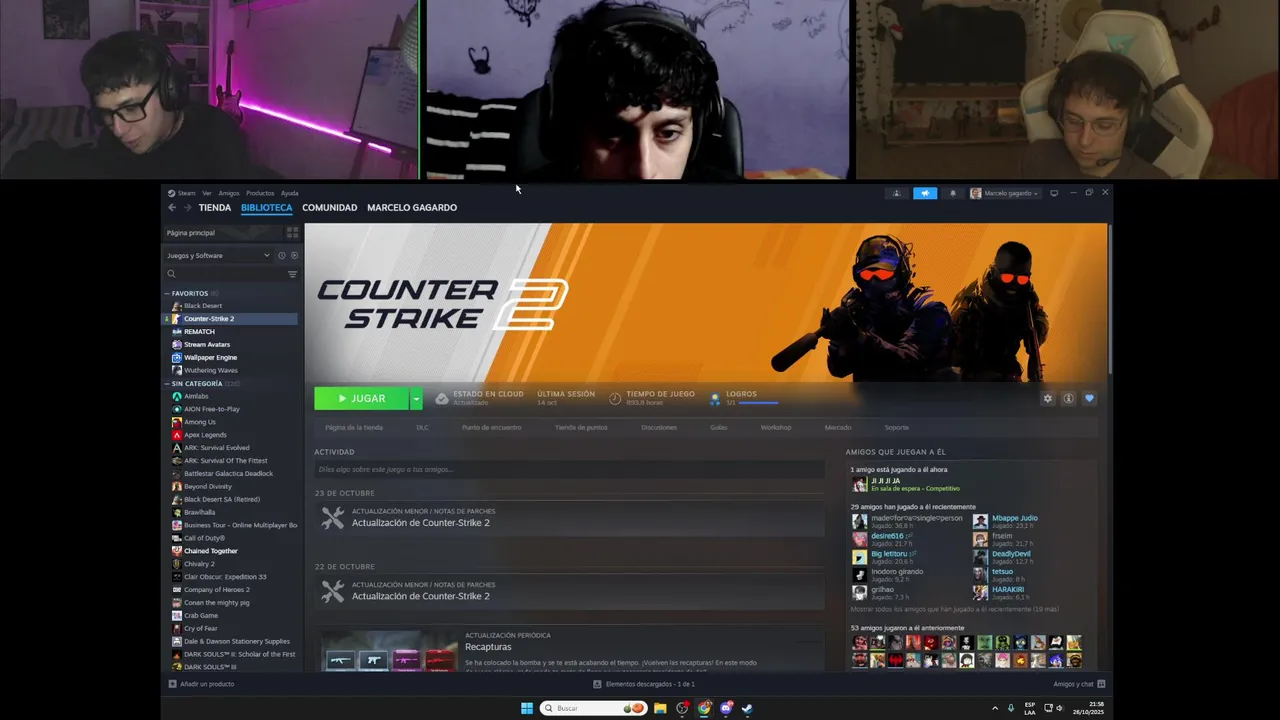The image size is (1280, 720).
Task: Go forward with the navigation forward arrow
Action: click(187, 208)
